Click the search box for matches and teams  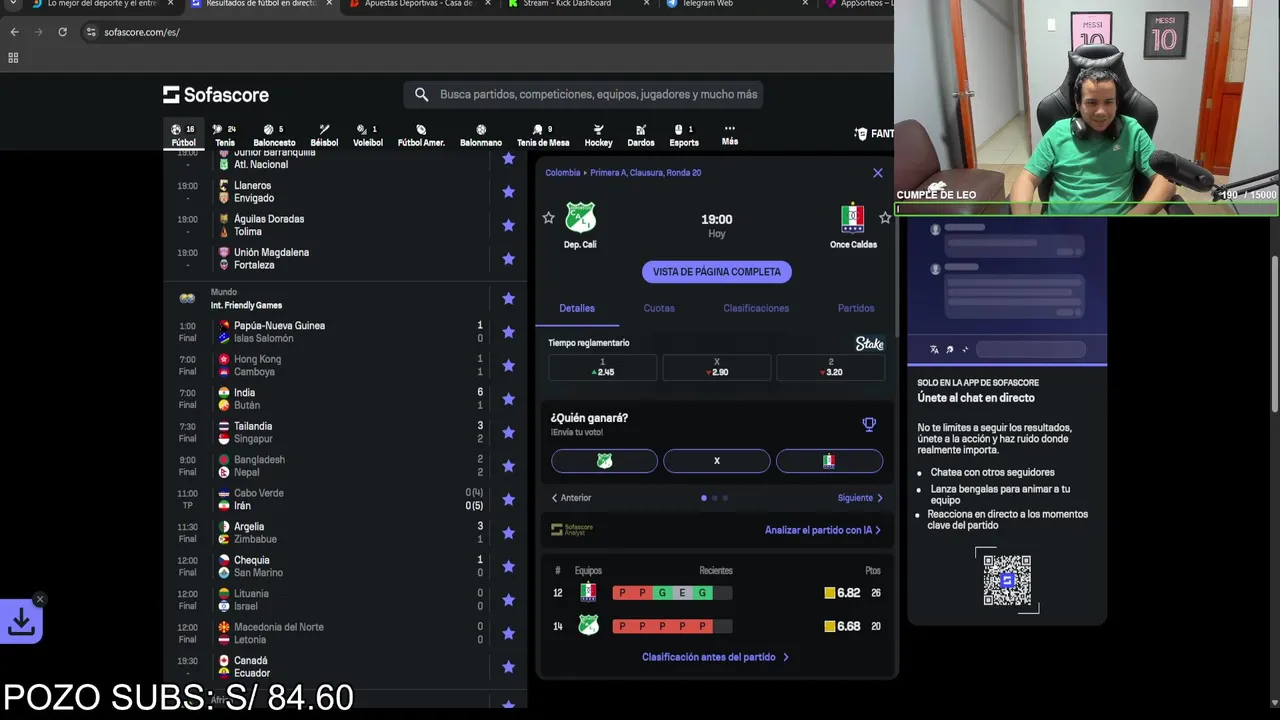tap(585, 94)
